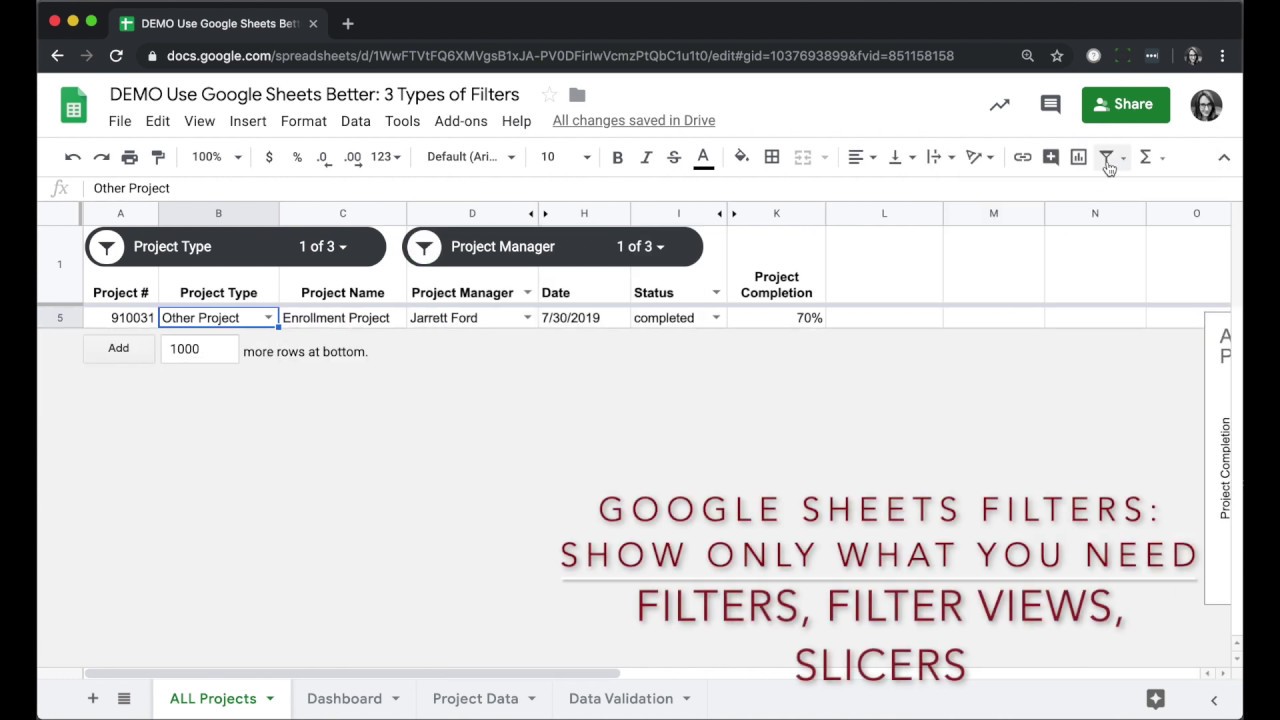The width and height of the screenshot is (1280, 720).
Task: Open the Project Type slicer dropdown
Action: [x=323, y=247]
